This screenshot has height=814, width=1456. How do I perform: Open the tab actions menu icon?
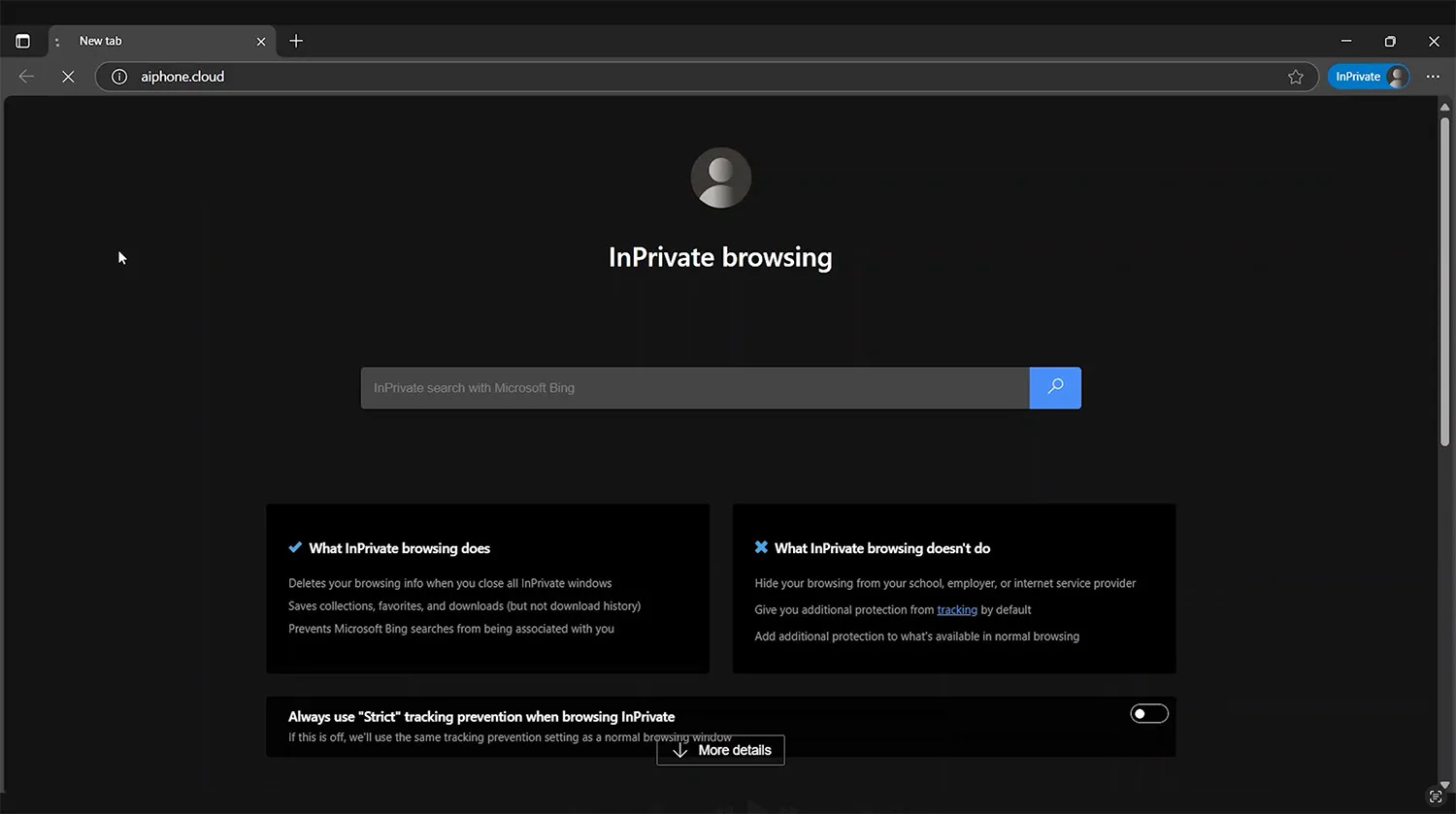pyautogui.click(x=22, y=41)
